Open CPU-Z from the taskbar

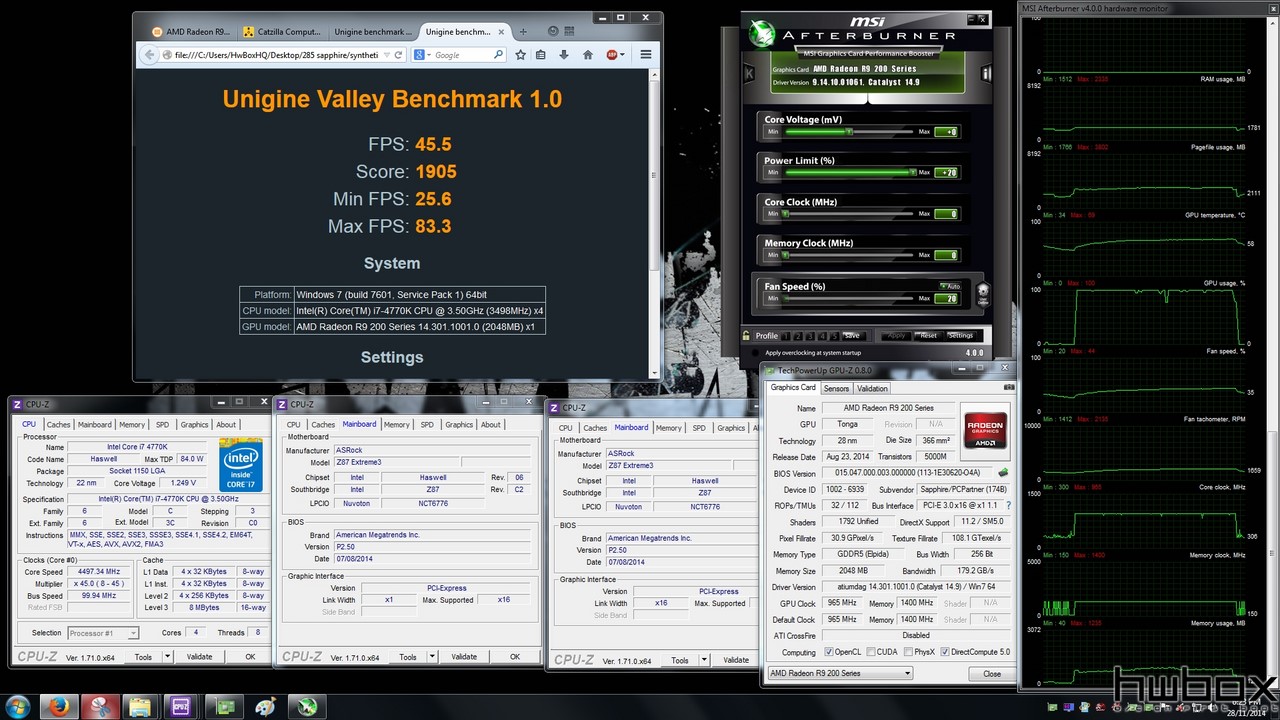pyautogui.click(x=182, y=707)
